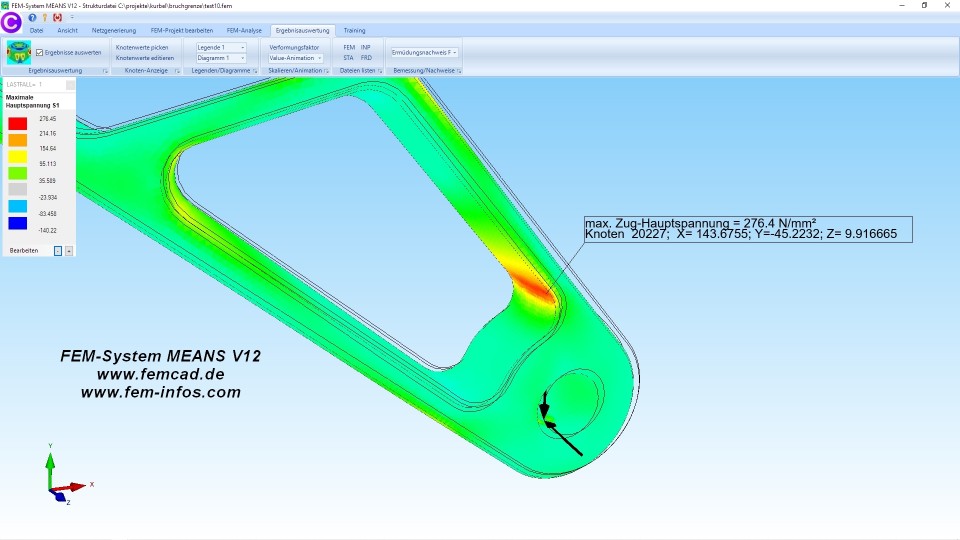Switch to the Netzgenerierung ribbon tab
Image resolution: width=960 pixels, height=540 pixels.
point(114,30)
